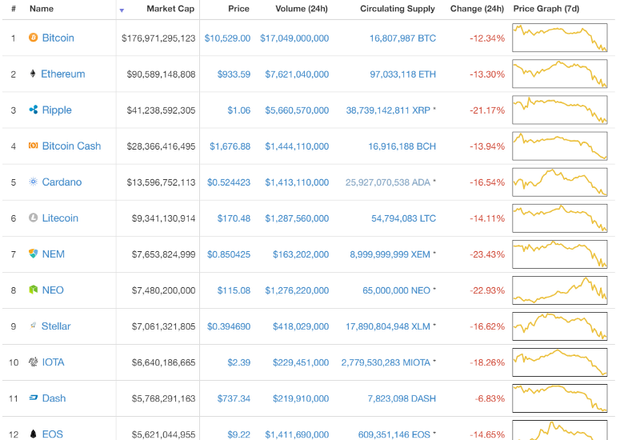Screen dimensions: 640x440
Task: Click the Ethereum diamond logo icon
Action: [x=33, y=73]
